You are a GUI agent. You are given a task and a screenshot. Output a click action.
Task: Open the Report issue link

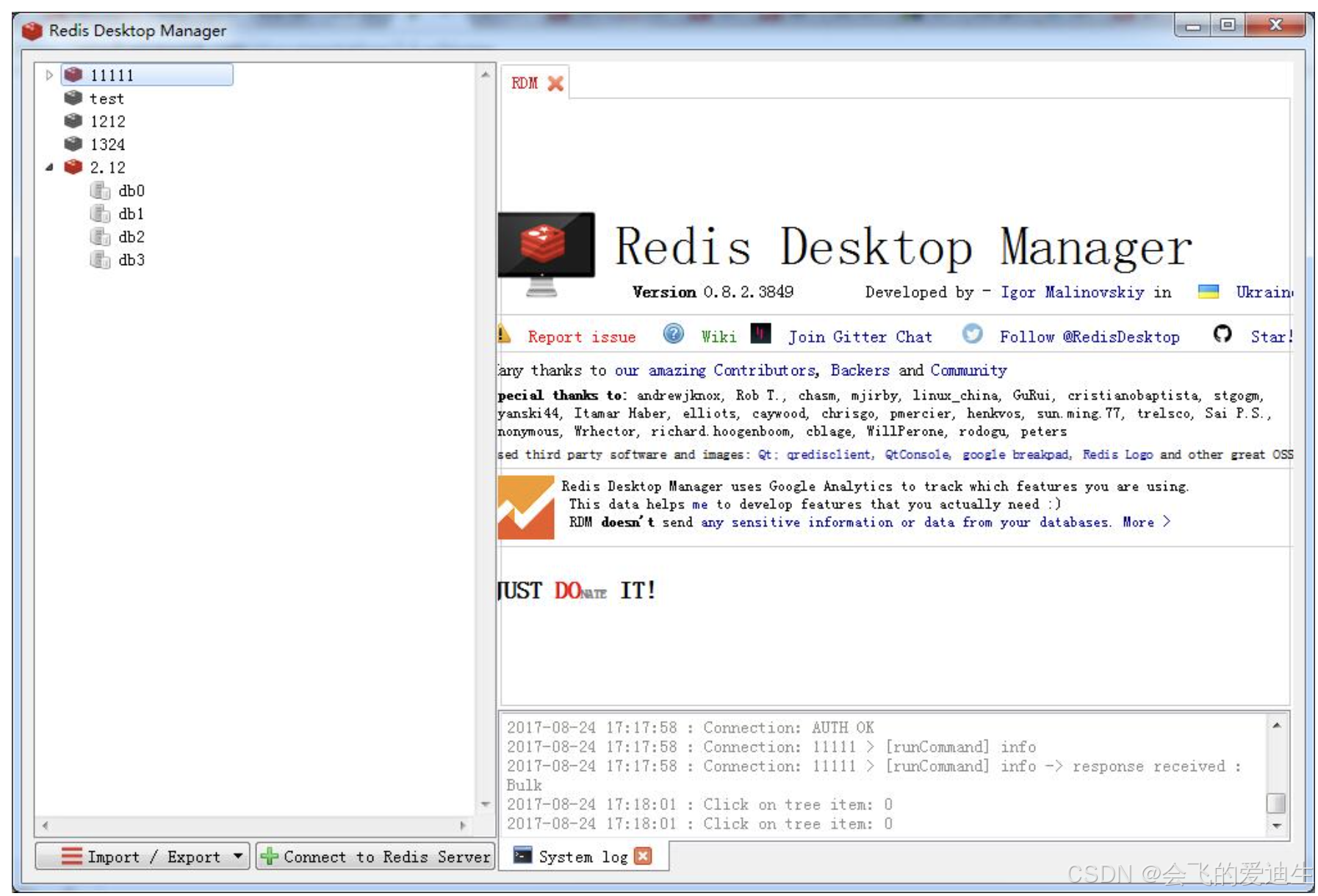pyautogui.click(x=581, y=337)
